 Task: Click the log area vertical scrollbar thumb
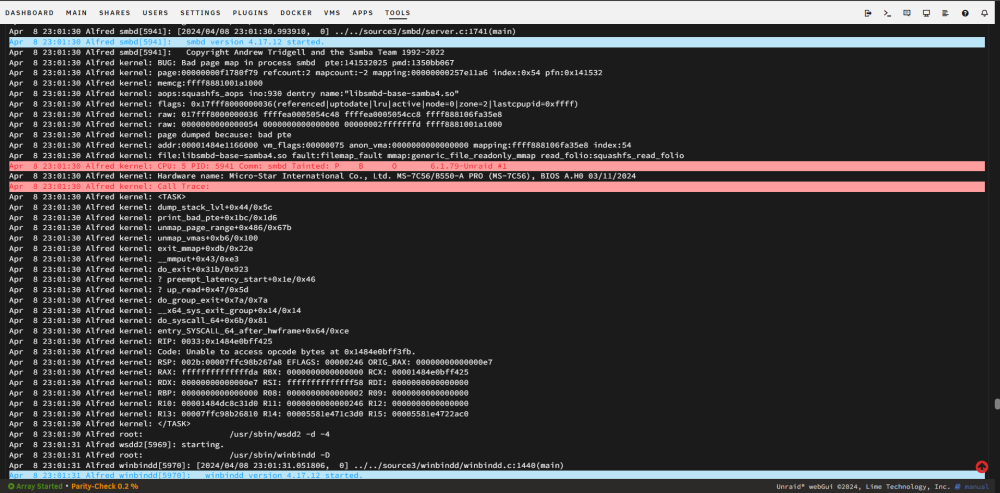996,404
